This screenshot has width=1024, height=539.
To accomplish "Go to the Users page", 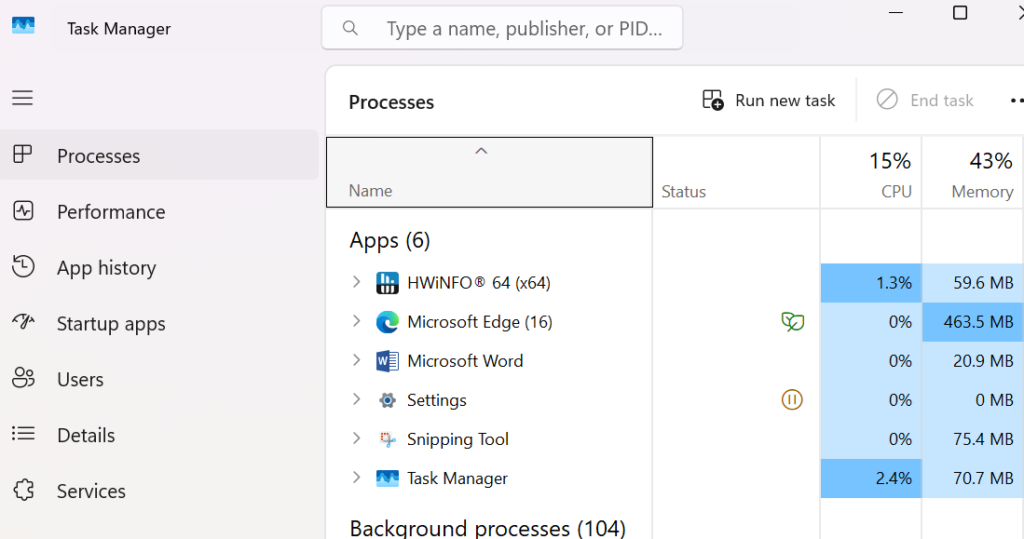I will (159, 379).
